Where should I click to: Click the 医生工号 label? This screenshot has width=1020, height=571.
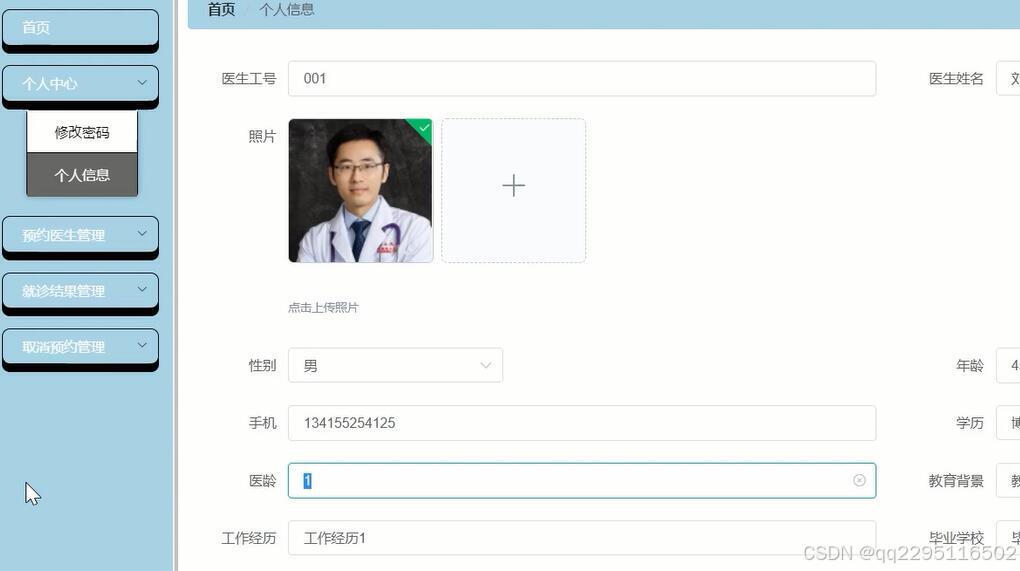coord(248,79)
